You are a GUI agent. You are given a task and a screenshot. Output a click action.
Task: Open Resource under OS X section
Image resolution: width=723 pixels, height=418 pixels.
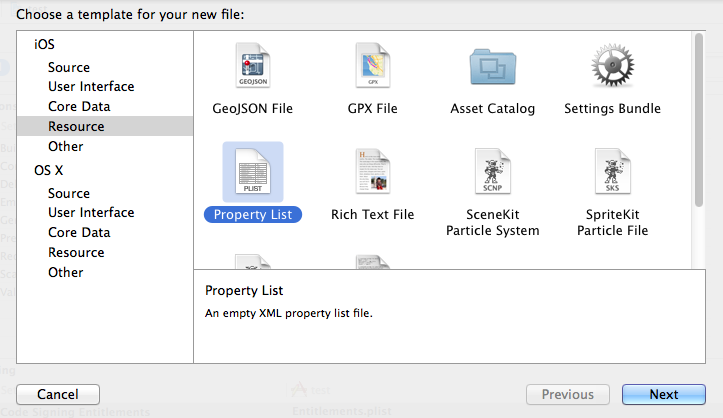(76, 252)
